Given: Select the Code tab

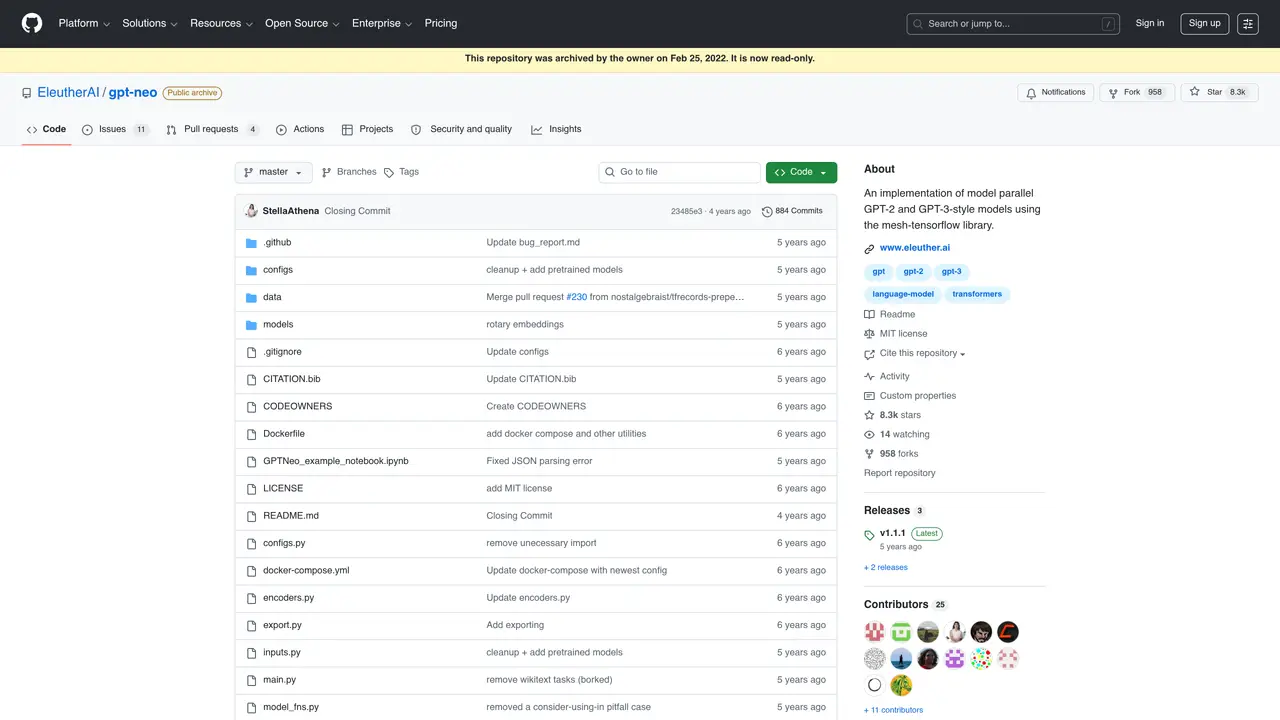Looking at the screenshot, I should click(x=46, y=129).
